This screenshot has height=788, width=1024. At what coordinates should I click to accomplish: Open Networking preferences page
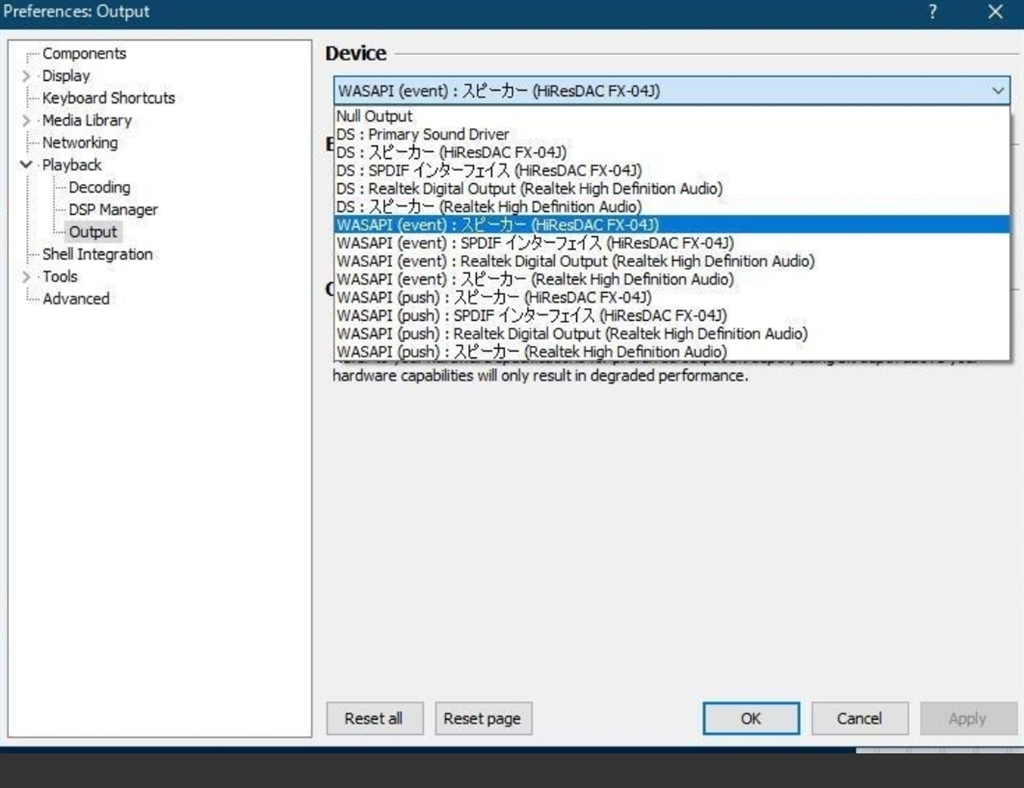click(80, 142)
